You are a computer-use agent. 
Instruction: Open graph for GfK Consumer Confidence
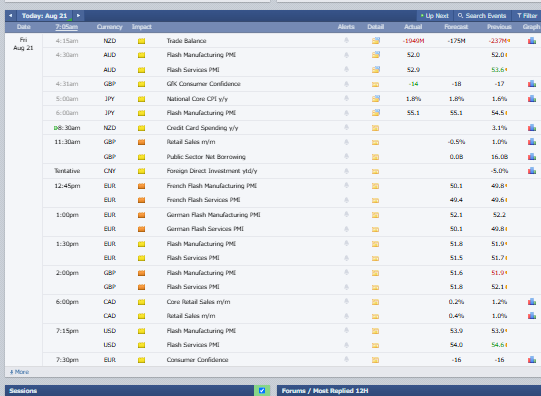[x=532, y=84]
